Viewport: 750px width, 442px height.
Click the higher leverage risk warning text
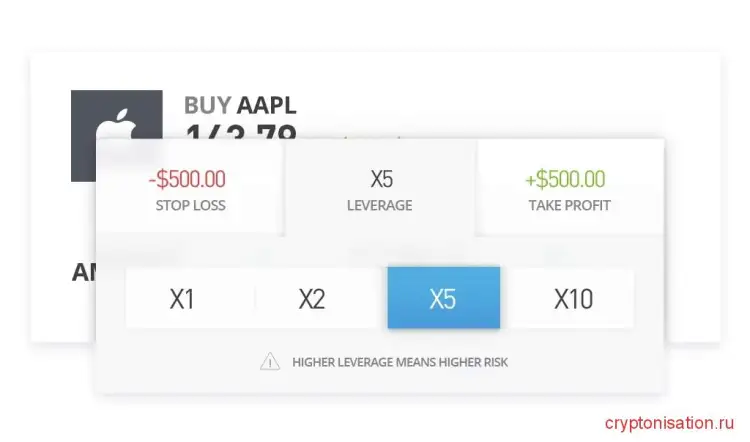coord(400,362)
